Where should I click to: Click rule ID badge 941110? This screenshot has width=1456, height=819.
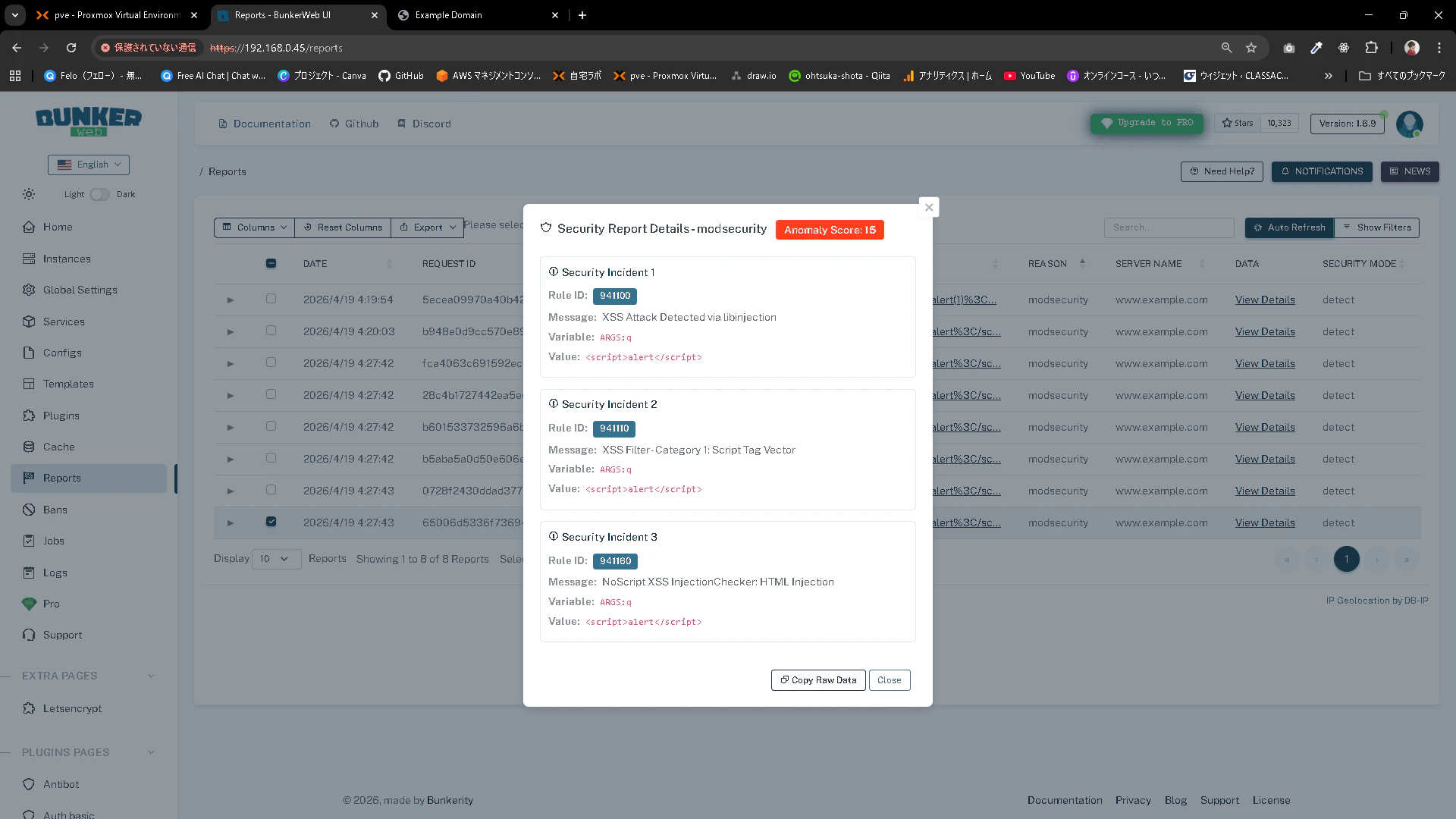[x=614, y=428]
